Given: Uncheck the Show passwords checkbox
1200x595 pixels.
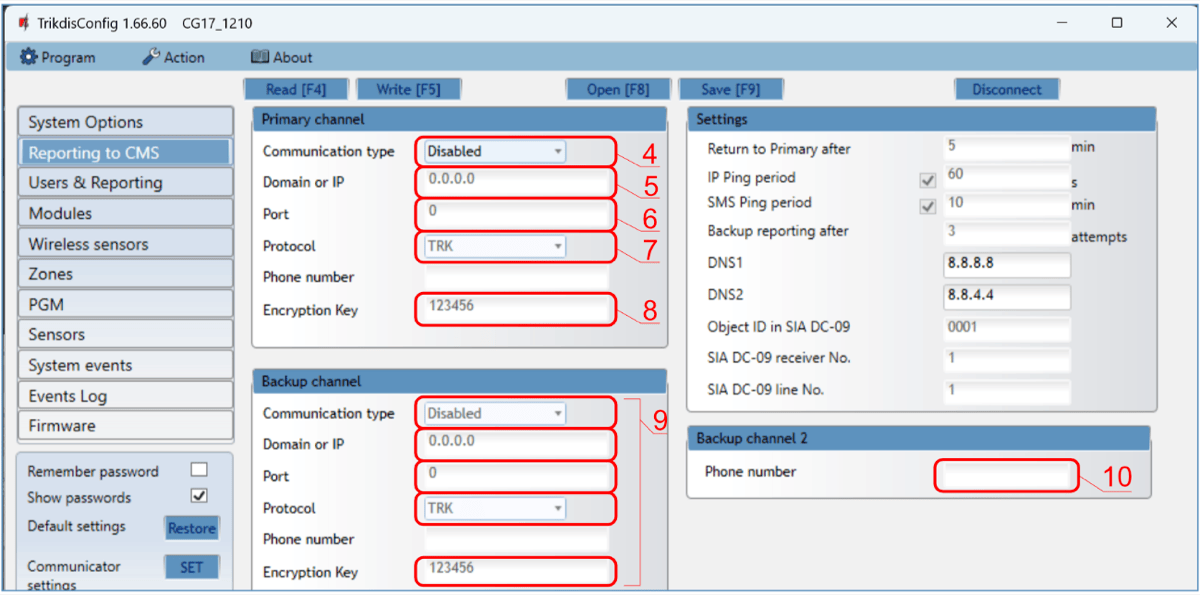Looking at the screenshot, I should point(199,496).
